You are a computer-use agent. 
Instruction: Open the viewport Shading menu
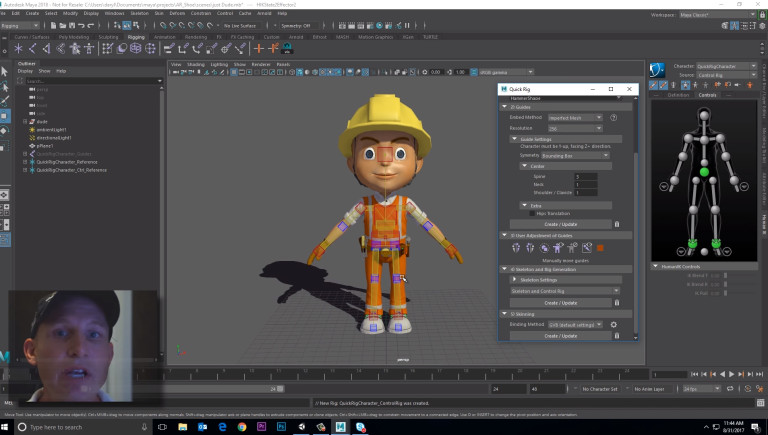pyautogui.click(x=195, y=64)
